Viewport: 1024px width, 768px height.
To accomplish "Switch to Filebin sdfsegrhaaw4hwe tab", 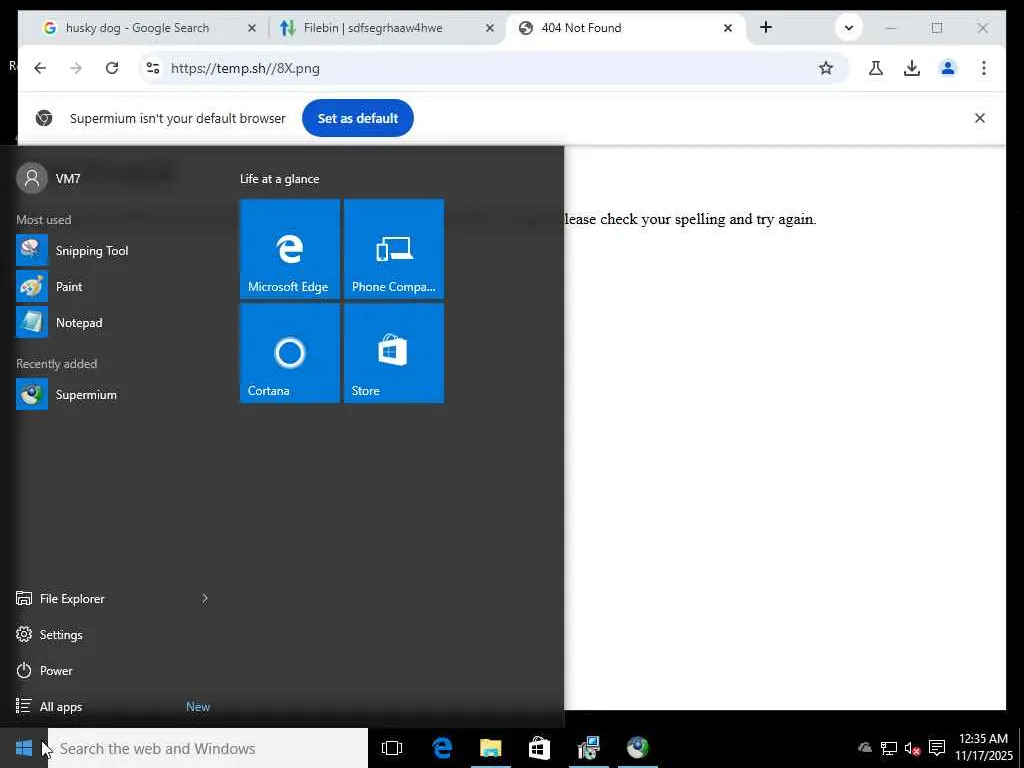I will pos(360,28).
